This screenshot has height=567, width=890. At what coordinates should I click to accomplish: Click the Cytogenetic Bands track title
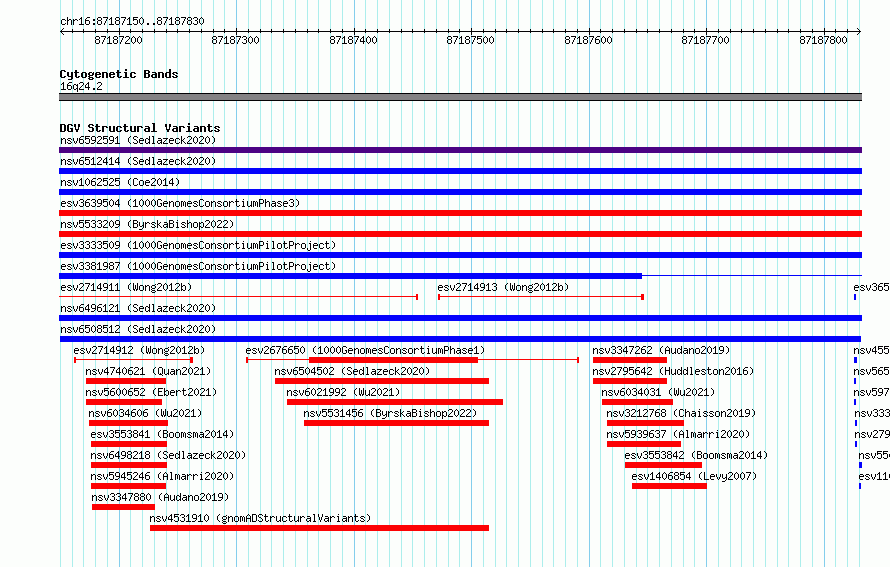[119, 74]
